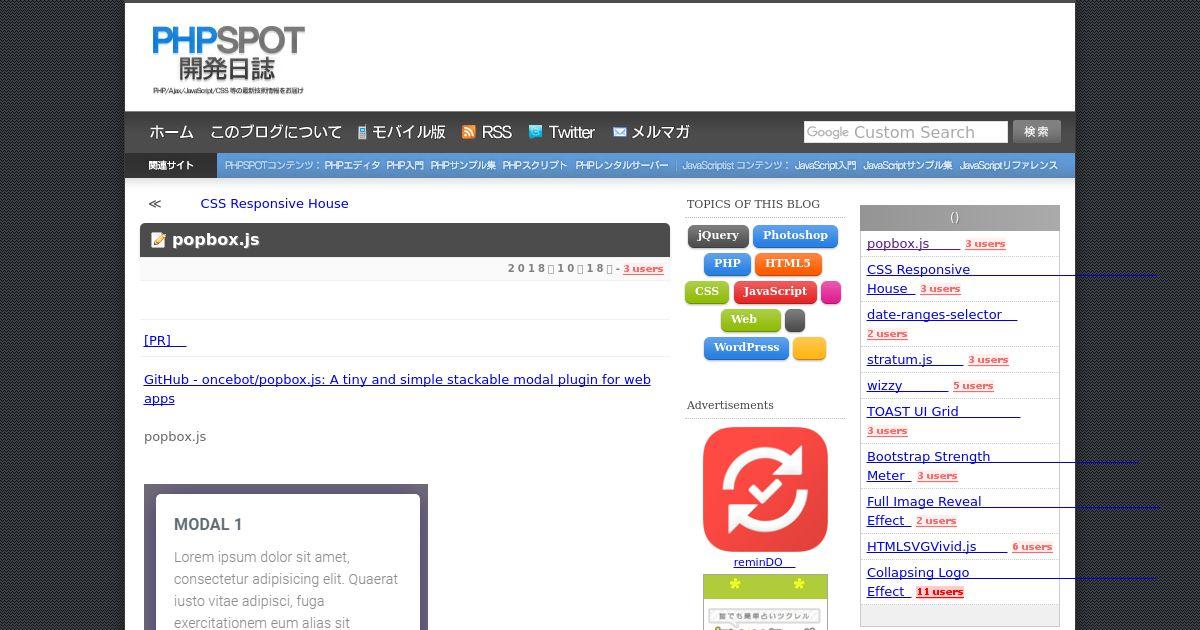1200x630 pixels.
Task: Open Full Image Reveal Effect entry
Action: (924, 511)
